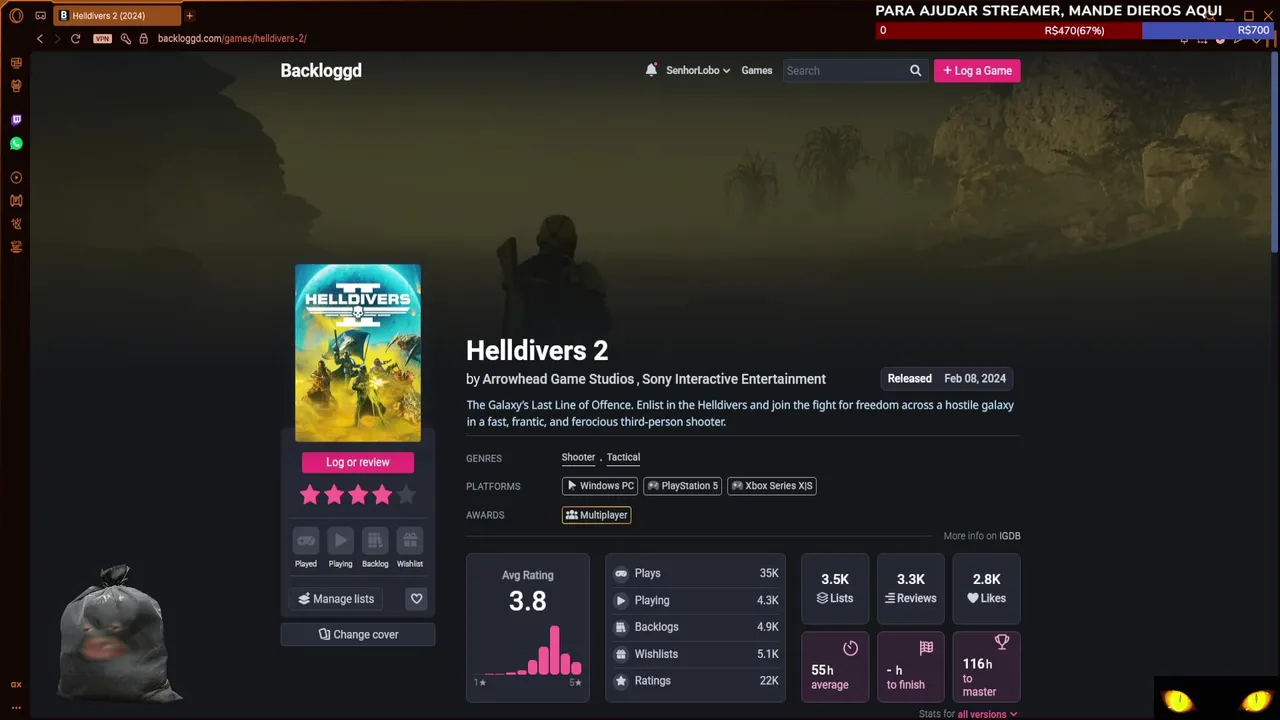Image resolution: width=1280 pixels, height=720 pixels.
Task: Open the Plays 35K stat row
Action: (x=696, y=574)
